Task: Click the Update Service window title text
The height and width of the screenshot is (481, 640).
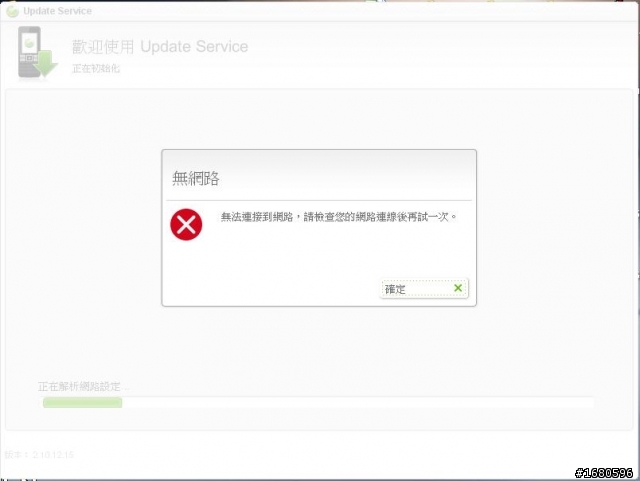Action: coord(58,11)
